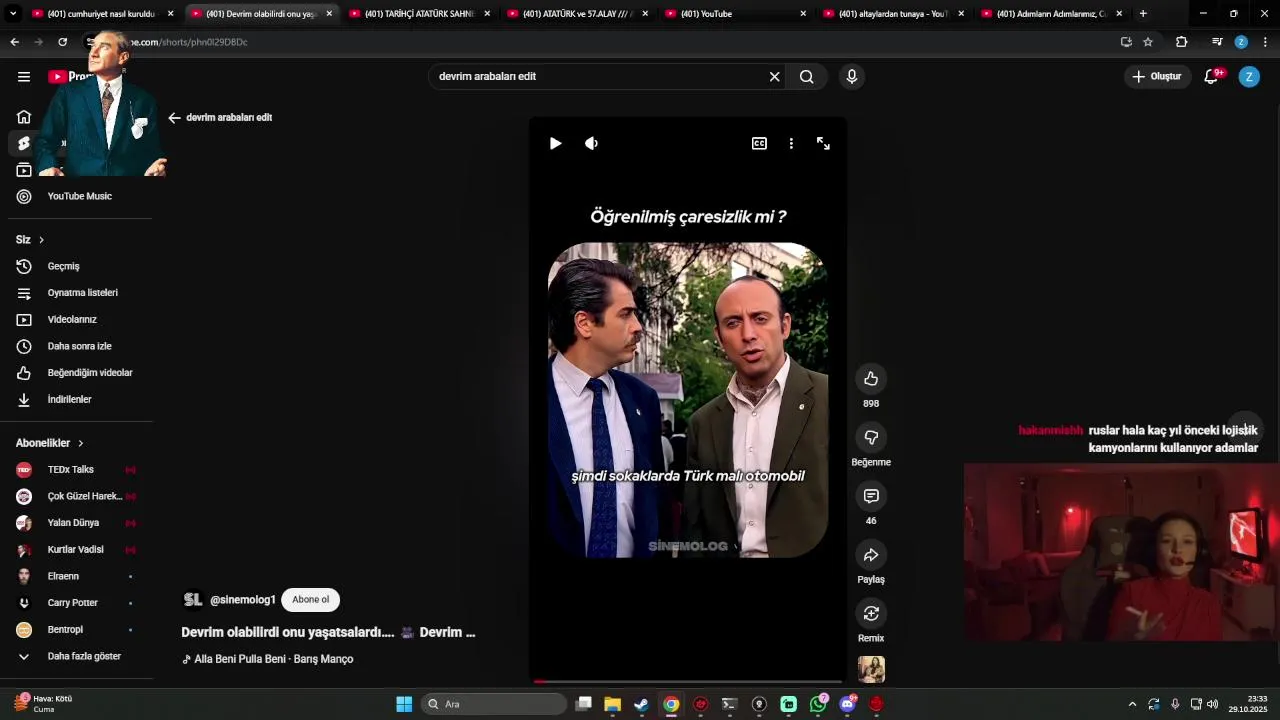
Task: Open @sinemolog1 channel
Action: [x=242, y=600]
